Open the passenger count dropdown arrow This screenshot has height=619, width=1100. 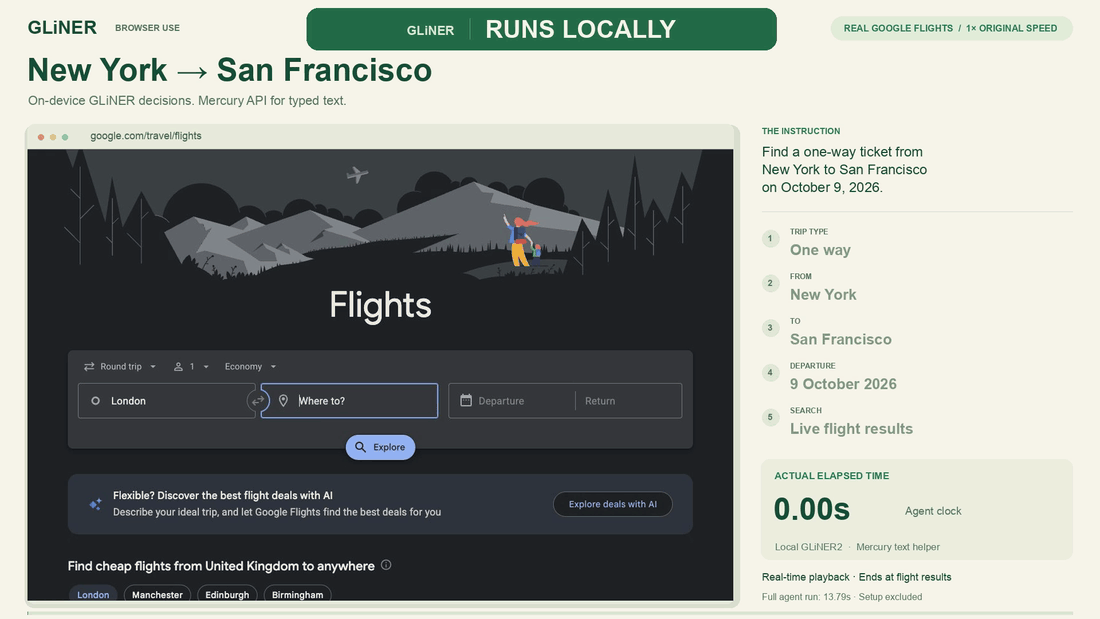[x=206, y=366]
